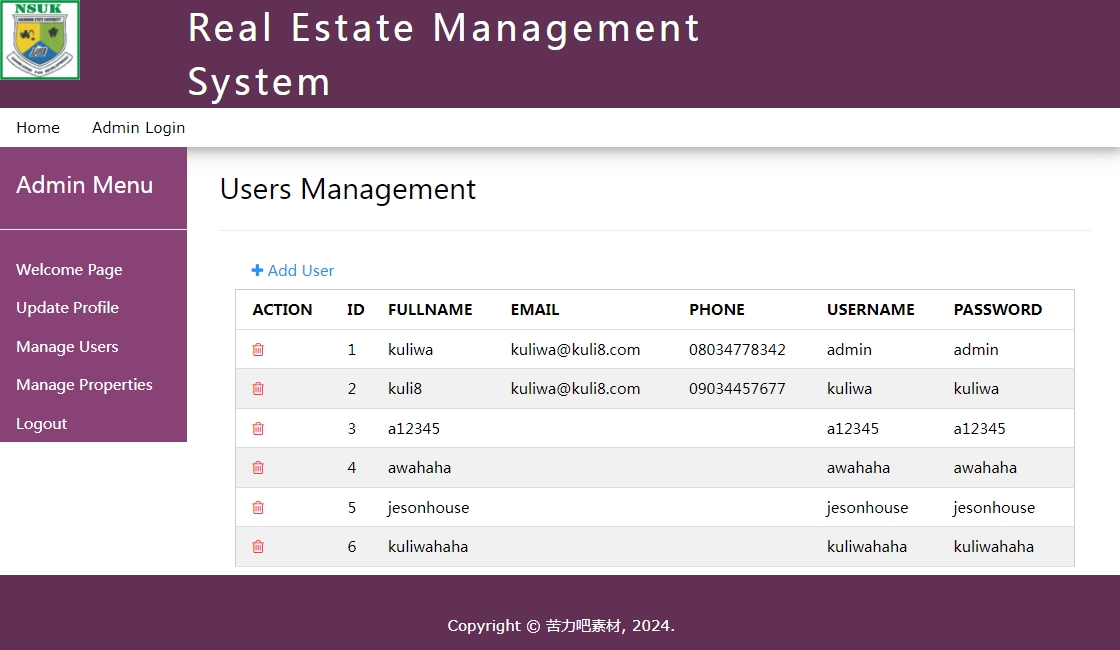Click the PHONE column header
This screenshot has height=650, width=1120.
(x=716, y=310)
